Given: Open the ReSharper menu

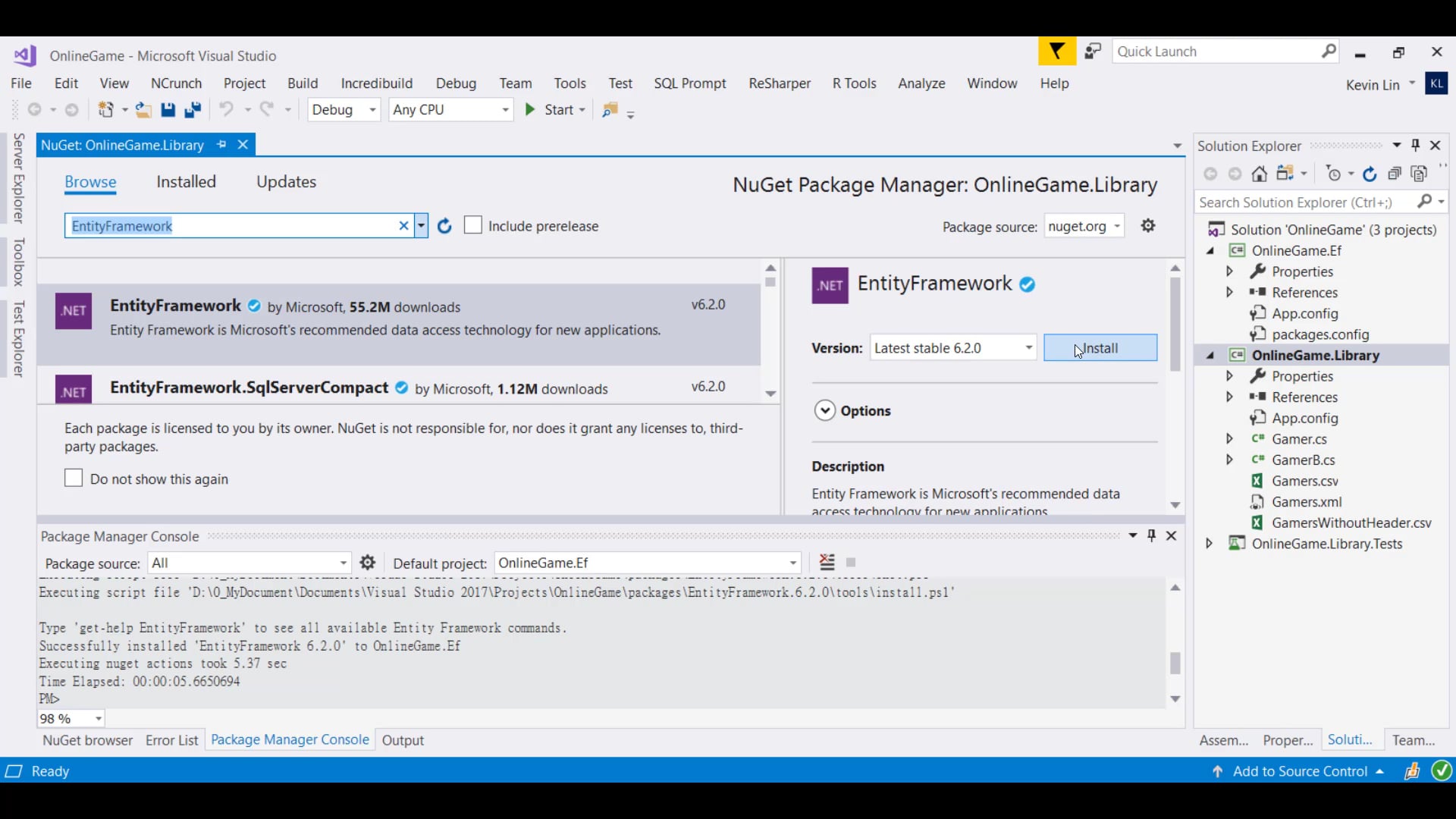Looking at the screenshot, I should 779,83.
